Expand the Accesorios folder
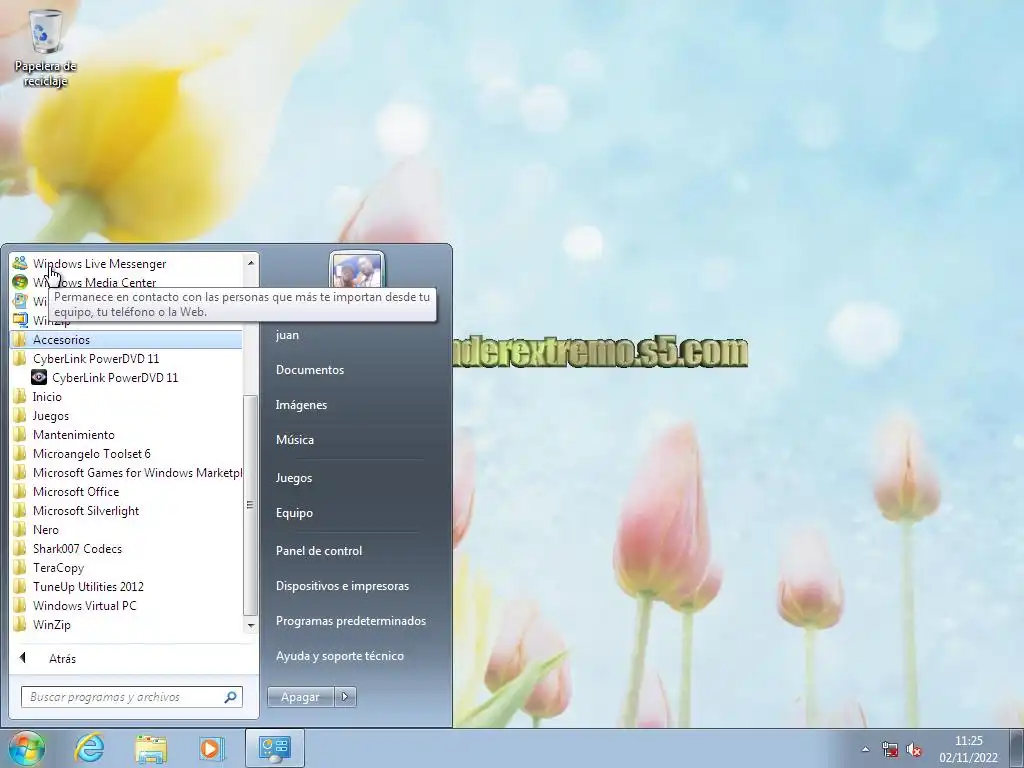The height and width of the screenshot is (768, 1024). [127, 340]
